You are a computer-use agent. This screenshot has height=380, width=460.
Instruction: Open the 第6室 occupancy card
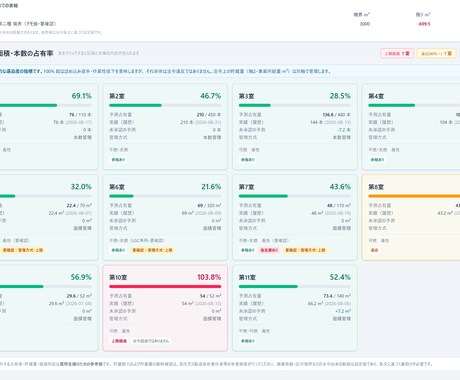[165, 217]
